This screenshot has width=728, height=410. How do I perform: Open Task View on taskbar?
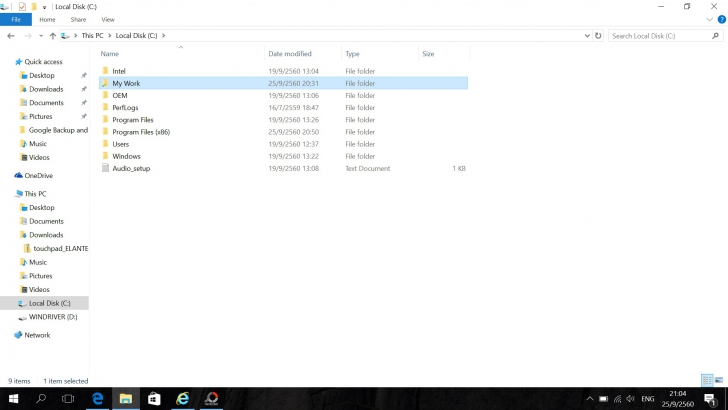point(68,398)
